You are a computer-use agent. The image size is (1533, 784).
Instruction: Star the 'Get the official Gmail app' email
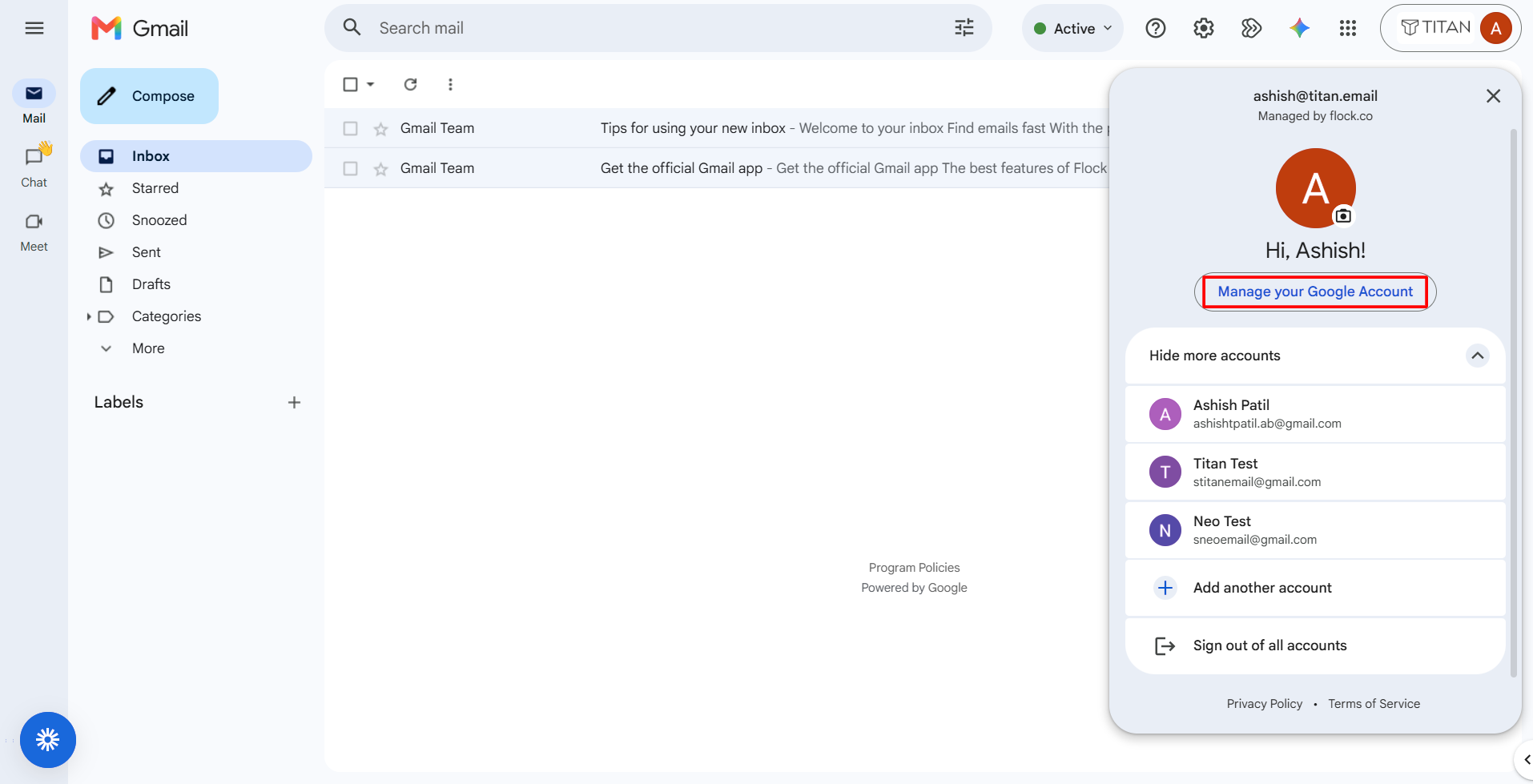click(x=380, y=169)
